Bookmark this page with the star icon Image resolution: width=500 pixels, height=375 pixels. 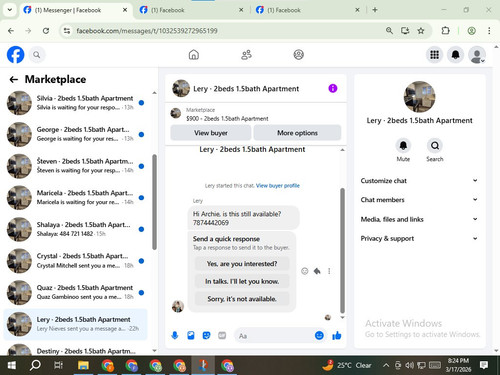[421, 31]
